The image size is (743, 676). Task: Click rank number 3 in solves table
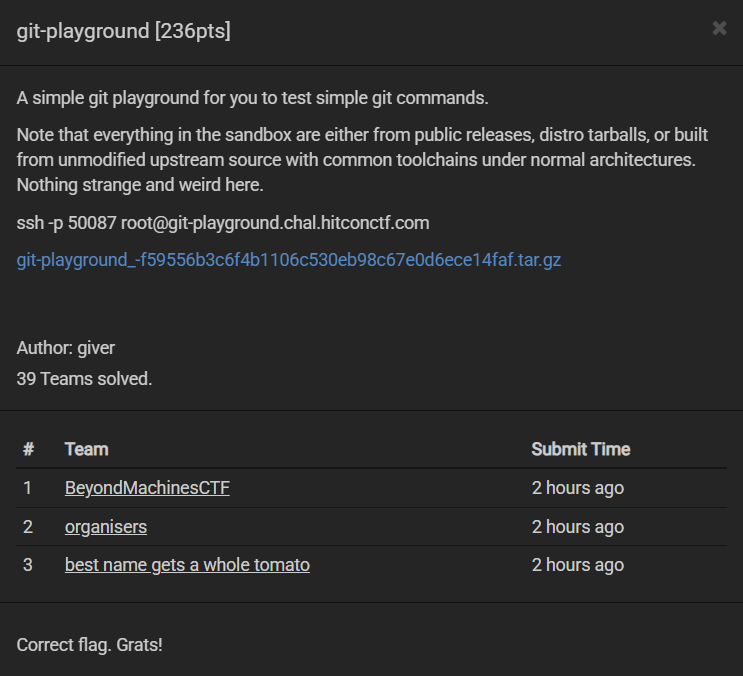click(28, 565)
